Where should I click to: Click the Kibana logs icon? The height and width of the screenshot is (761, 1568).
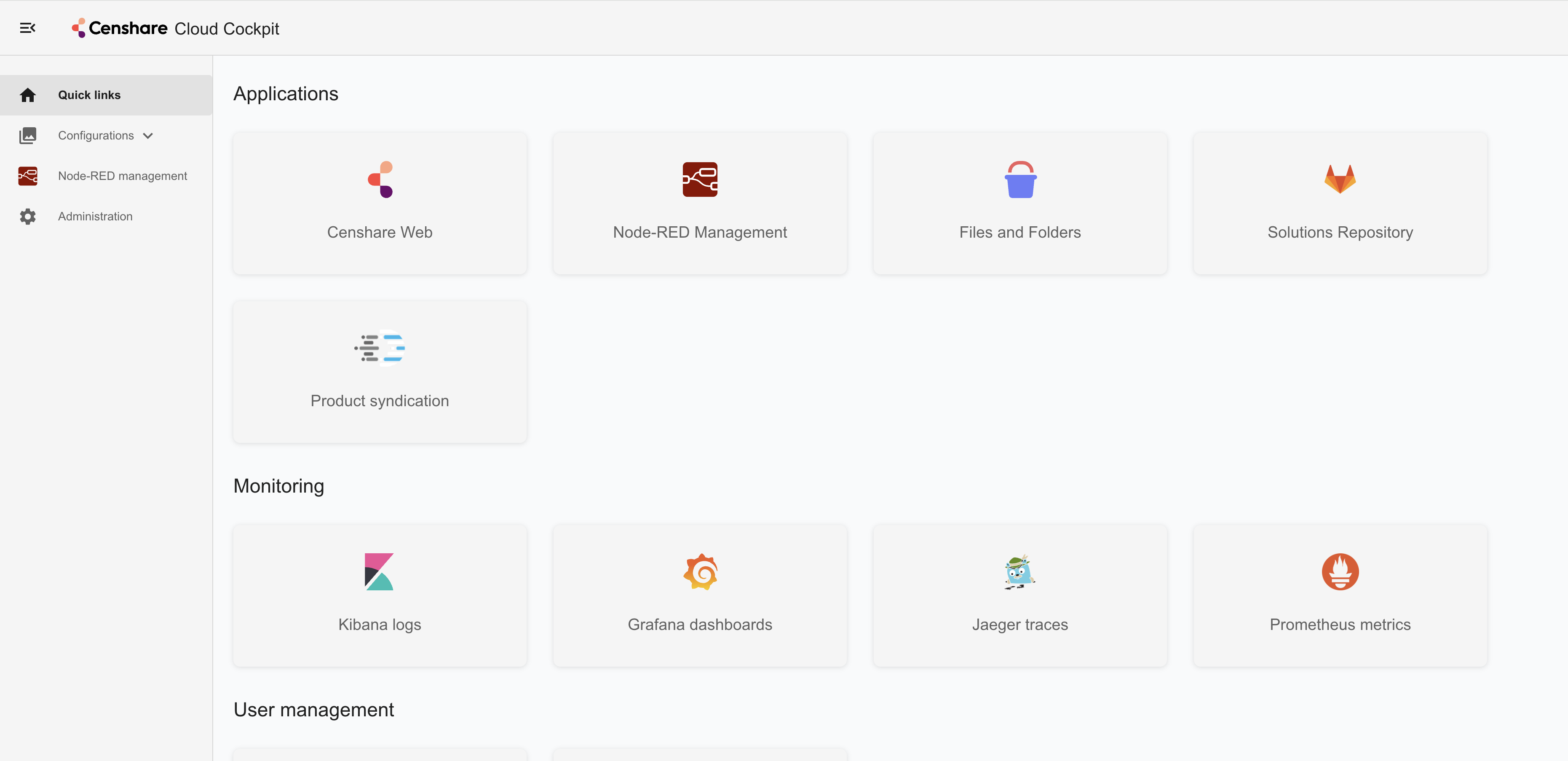pos(380,572)
